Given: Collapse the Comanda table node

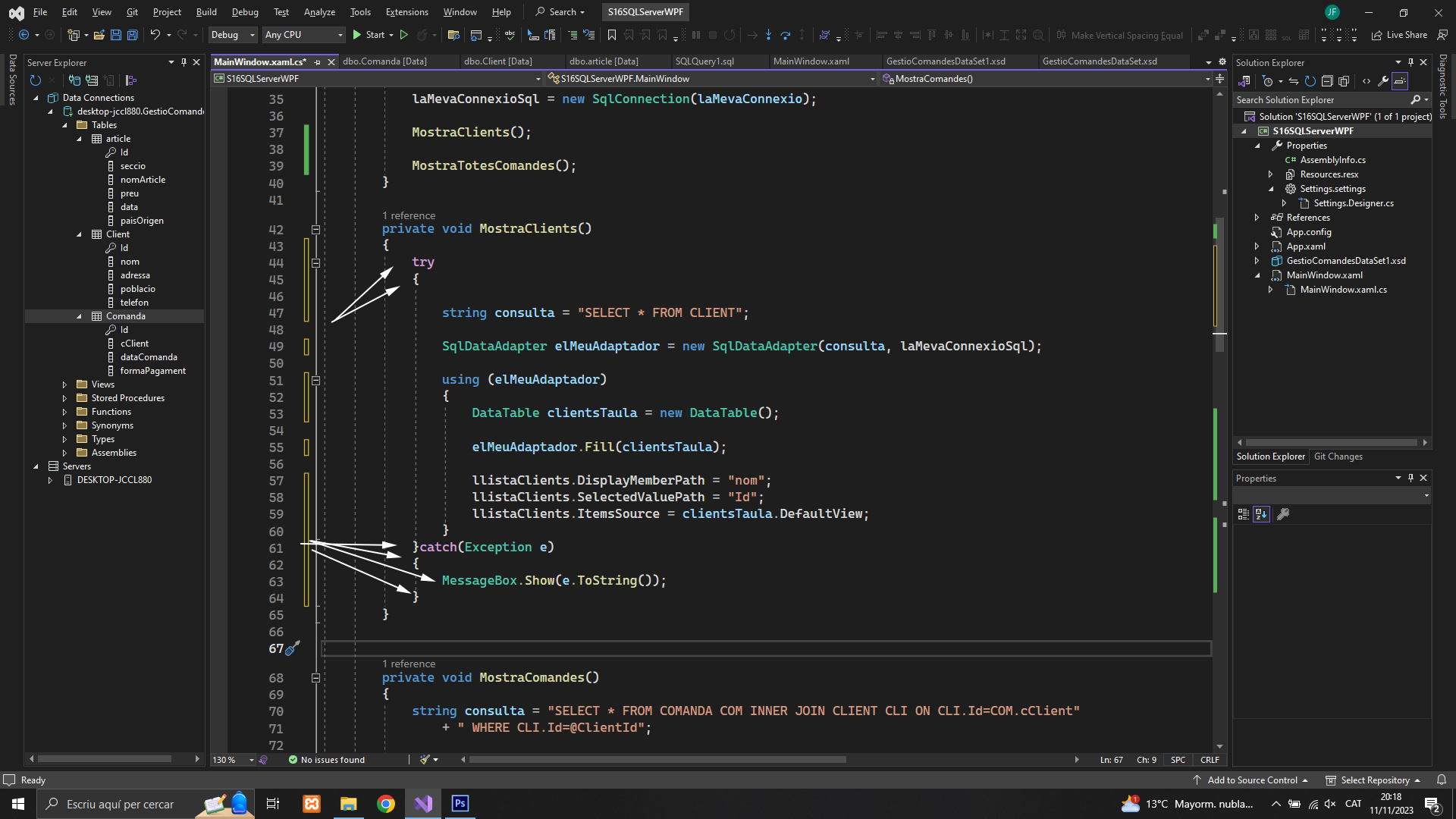Looking at the screenshot, I should (79, 316).
